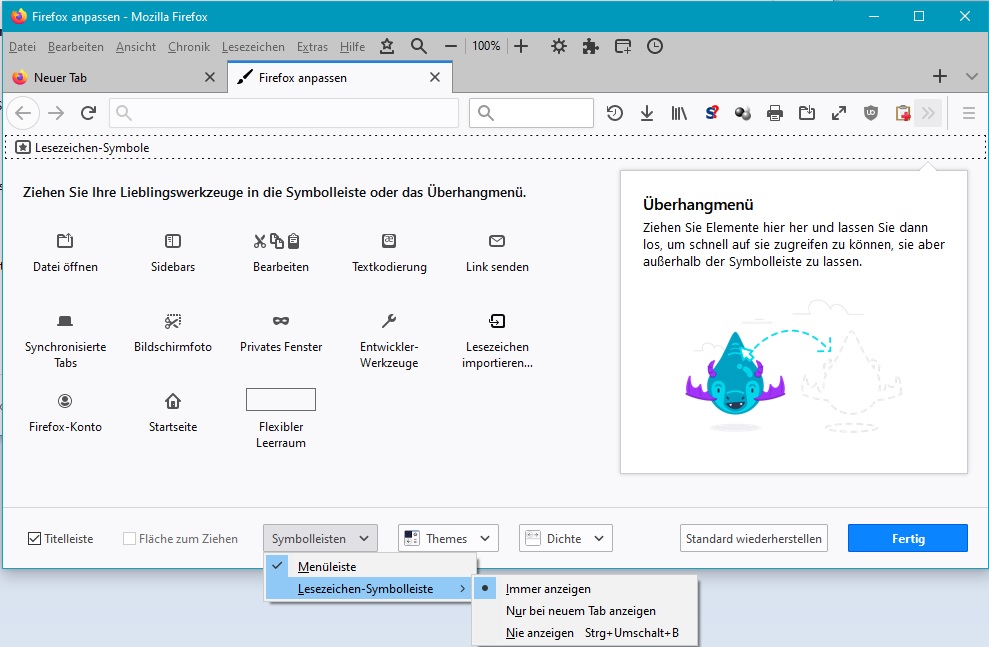Open the library icon in toolbar
Screen dimensions: 989x647
coord(679,113)
